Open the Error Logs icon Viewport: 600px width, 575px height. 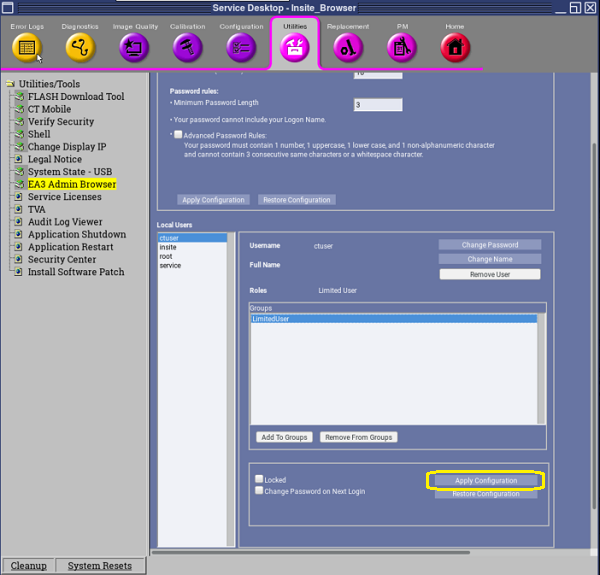coord(27,47)
